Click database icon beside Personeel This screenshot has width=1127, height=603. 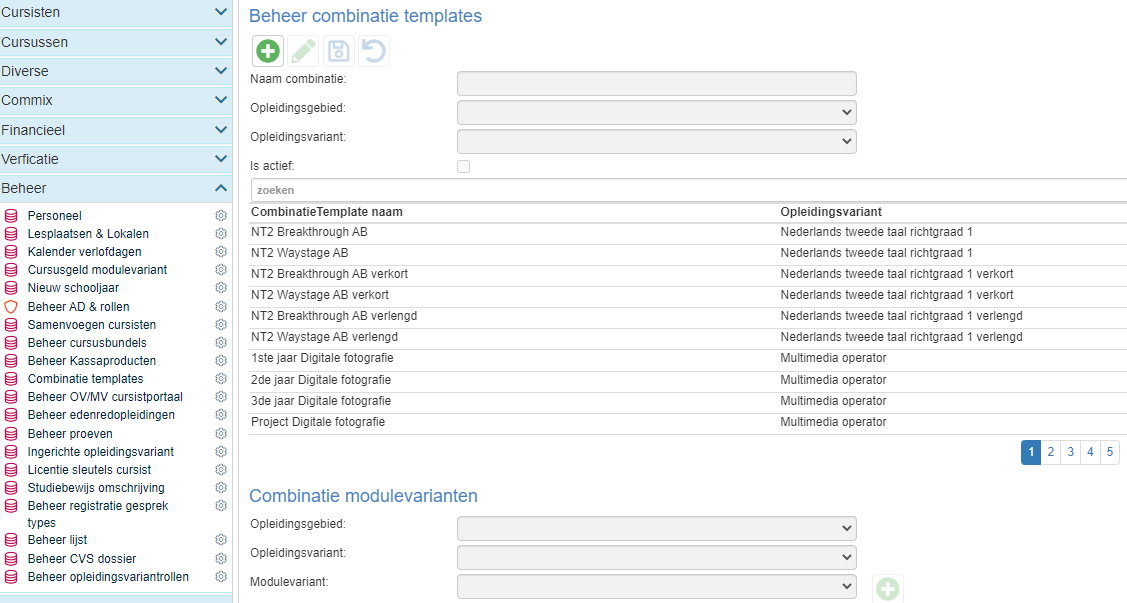[x=11, y=216]
